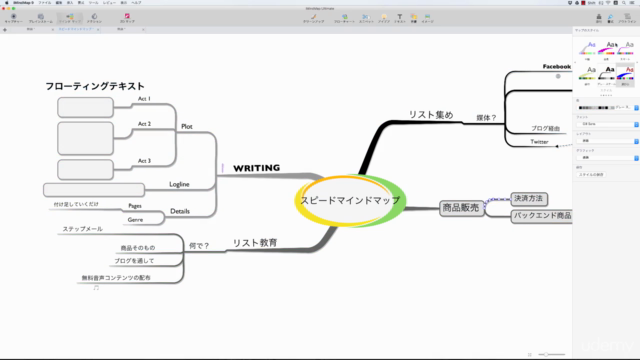The image size is (640, 360).
Task: Select the Plot subtopic
Action: click(187, 127)
